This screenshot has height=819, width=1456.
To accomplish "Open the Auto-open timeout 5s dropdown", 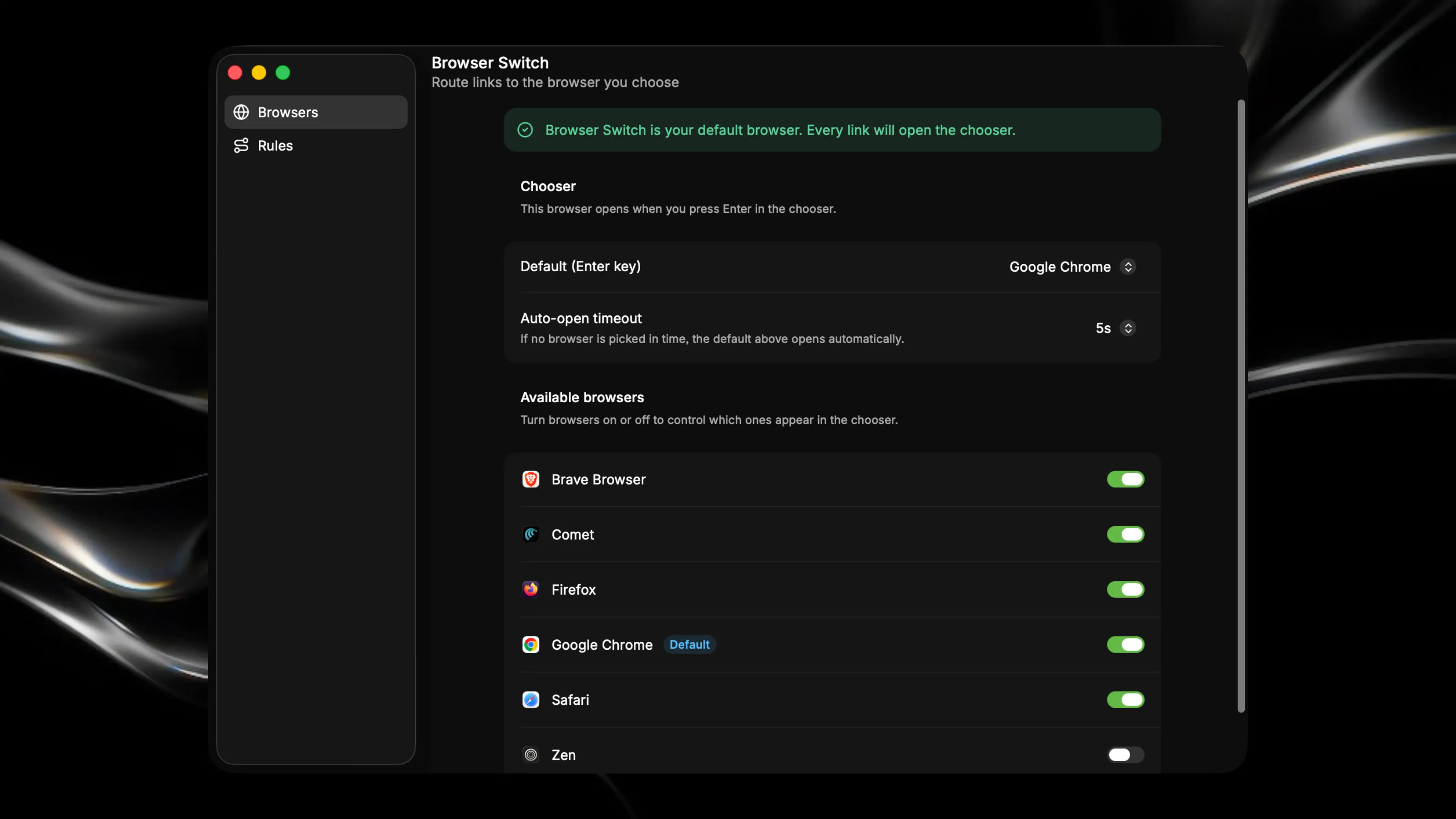I will pos(1115,329).
